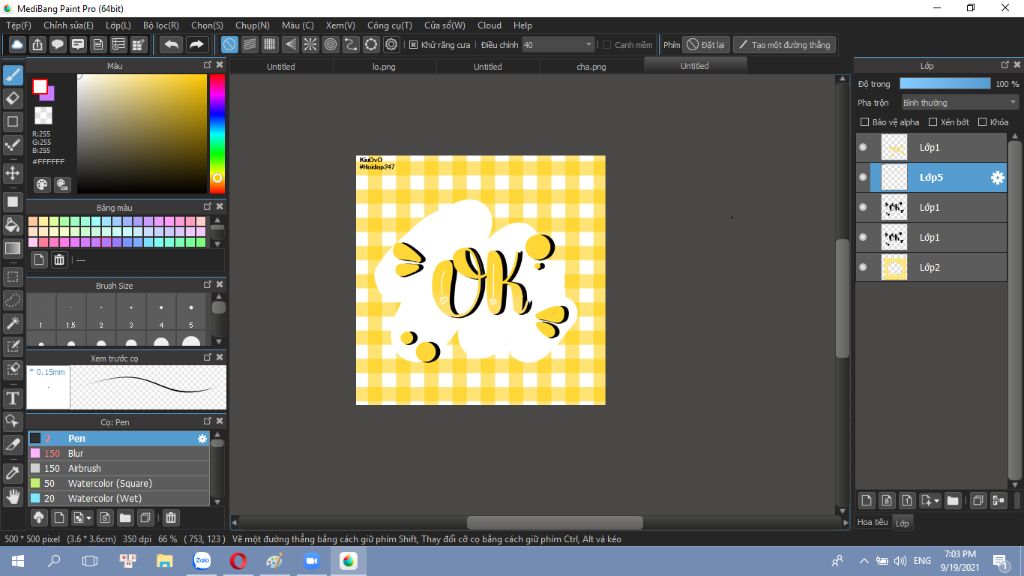Click the Lớp2 layer thumbnail
Image resolution: width=1024 pixels, height=576 pixels.
tap(894, 267)
